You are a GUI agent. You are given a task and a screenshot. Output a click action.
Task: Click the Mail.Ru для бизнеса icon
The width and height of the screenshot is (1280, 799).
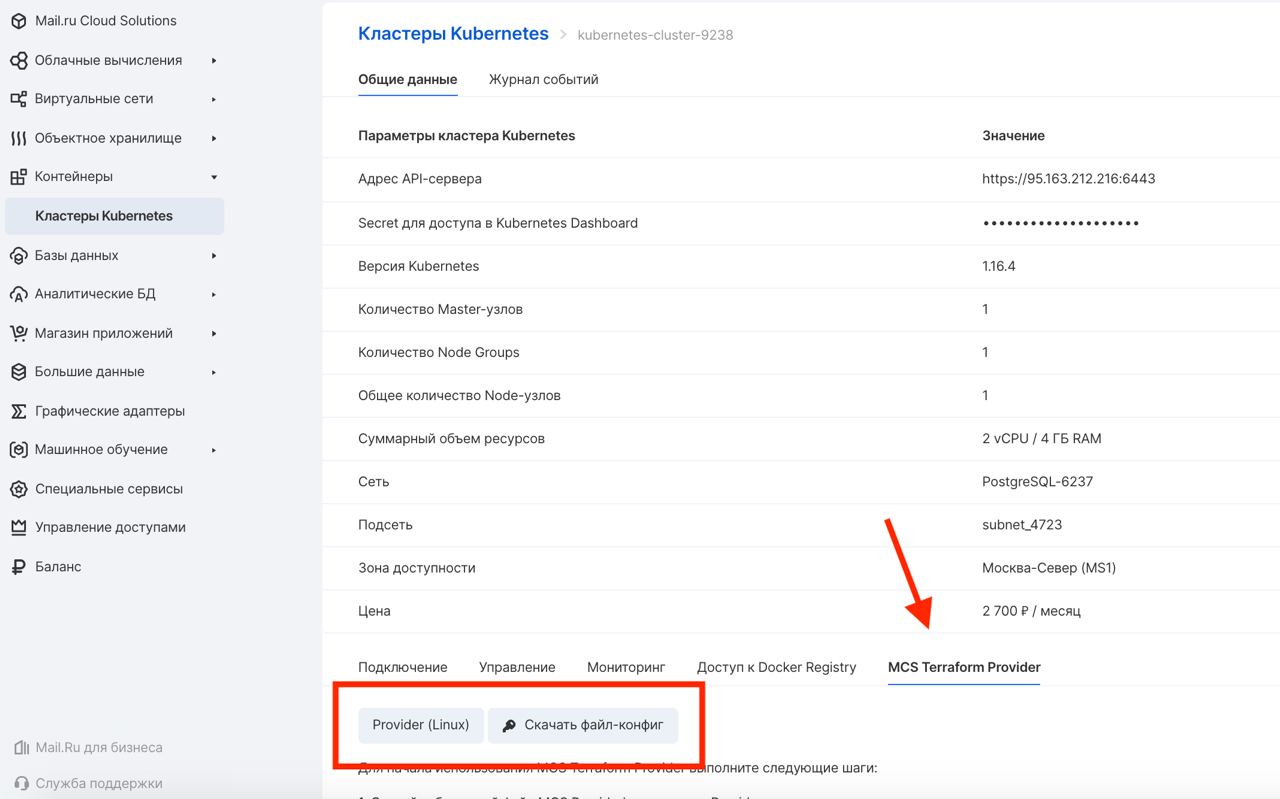coord(22,748)
